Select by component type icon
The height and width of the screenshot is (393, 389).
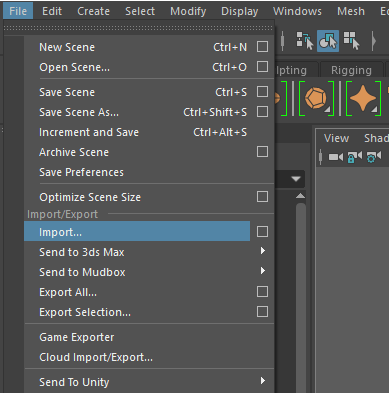[x=351, y=41]
